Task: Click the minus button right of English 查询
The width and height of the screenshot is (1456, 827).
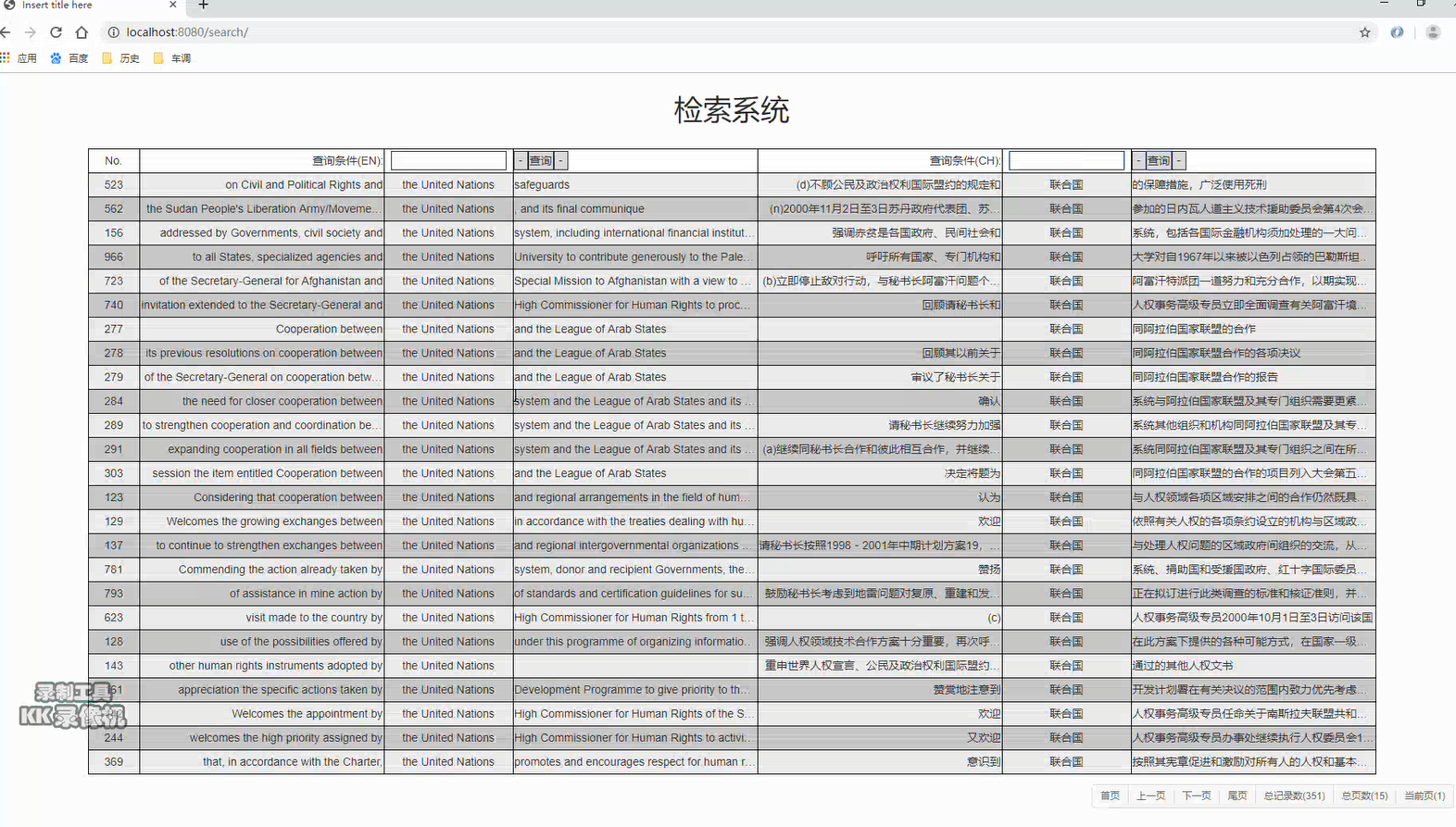Action: 560,160
